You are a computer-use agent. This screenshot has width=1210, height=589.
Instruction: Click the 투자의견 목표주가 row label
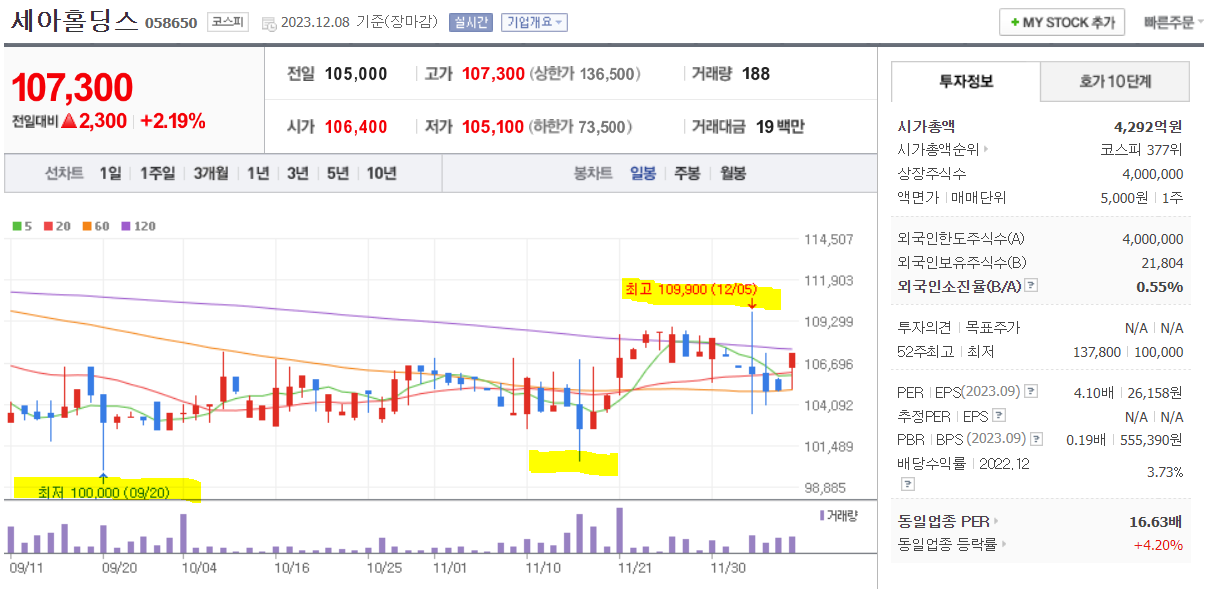tap(959, 328)
